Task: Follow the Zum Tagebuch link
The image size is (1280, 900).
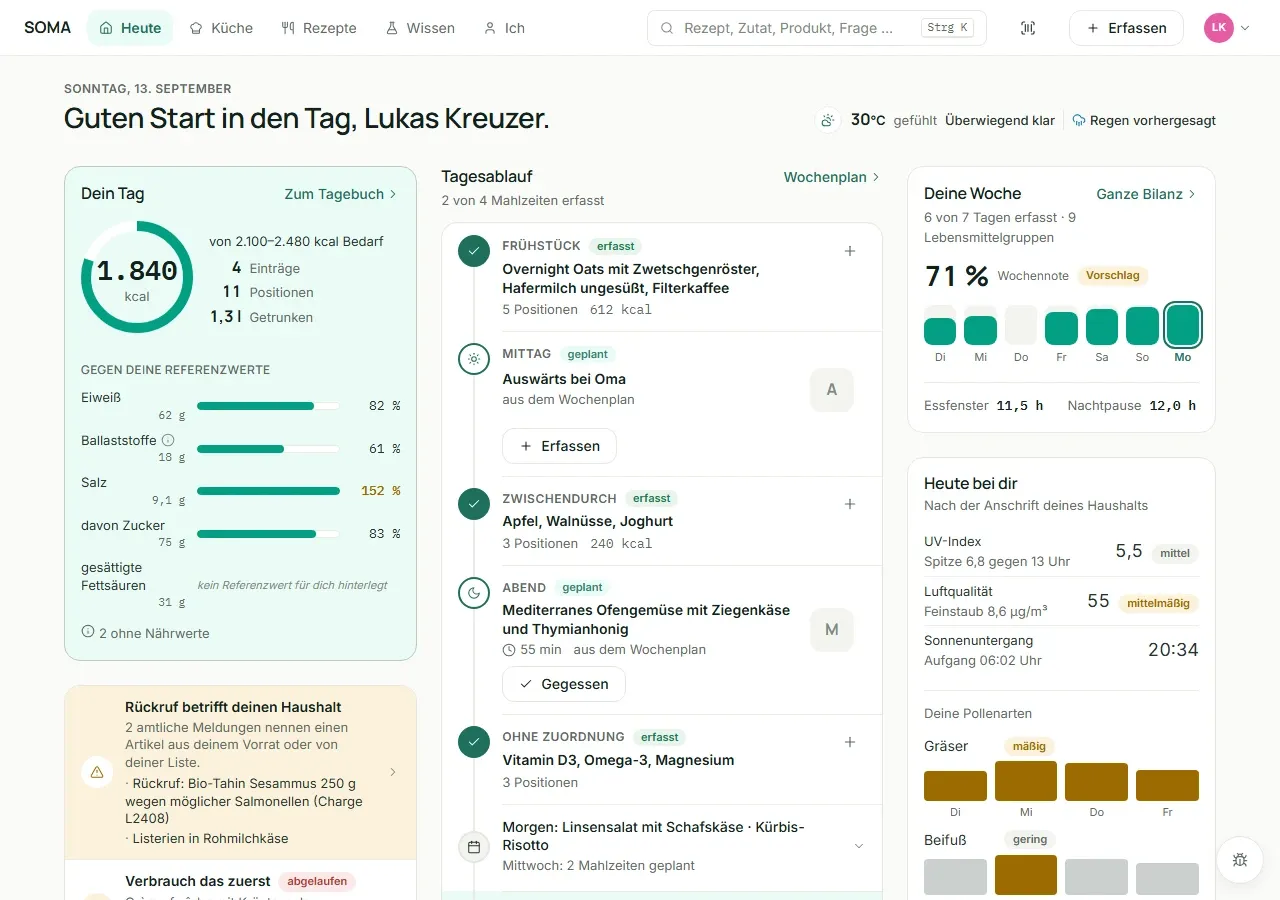Action: click(x=341, y=194)
